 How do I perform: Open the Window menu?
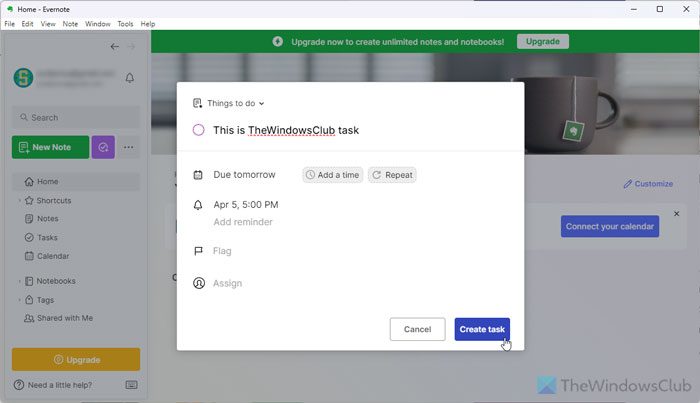(98, 24)
